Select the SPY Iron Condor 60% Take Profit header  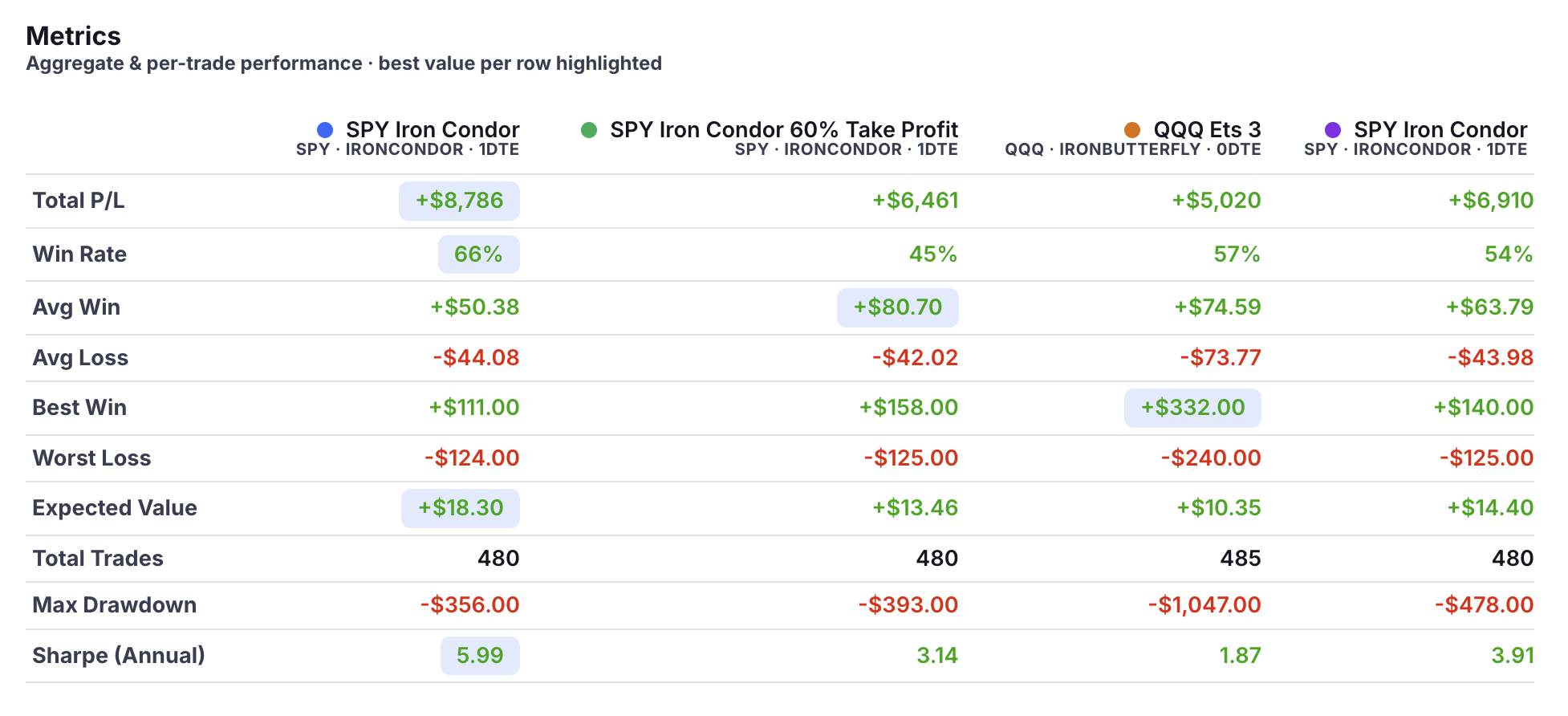coord(784,130)
